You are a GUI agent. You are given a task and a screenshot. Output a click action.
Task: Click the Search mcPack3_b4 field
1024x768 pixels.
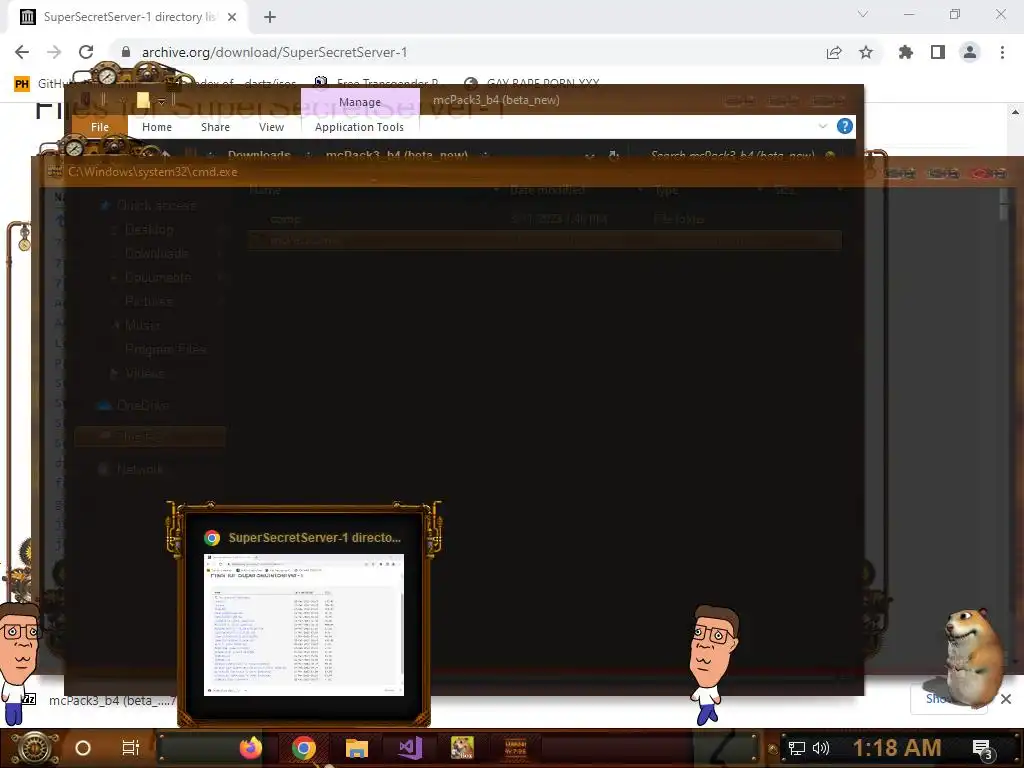(731, 155)
